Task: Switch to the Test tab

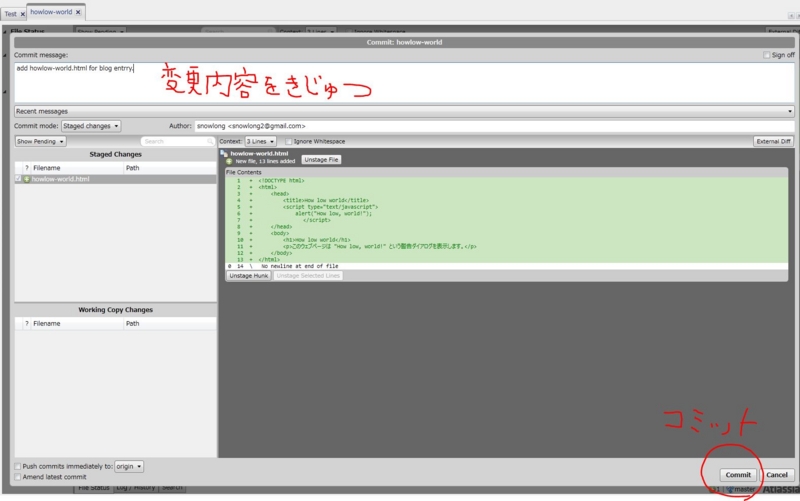Action: click(11, 14)
